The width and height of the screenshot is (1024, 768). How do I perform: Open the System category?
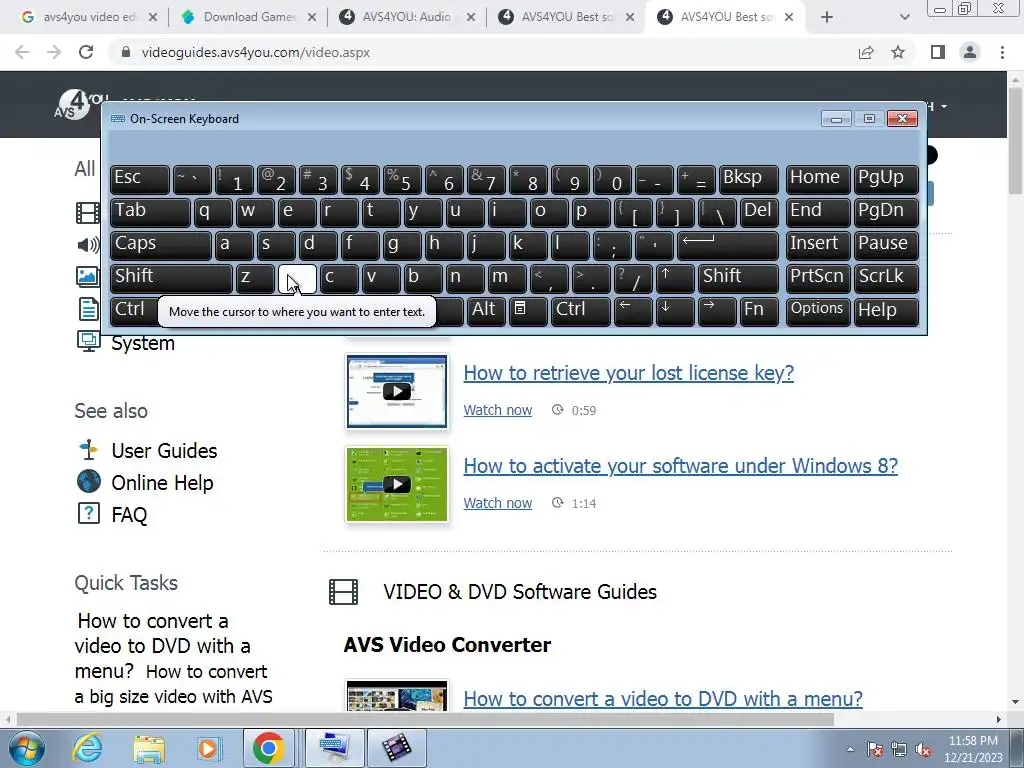142,343
